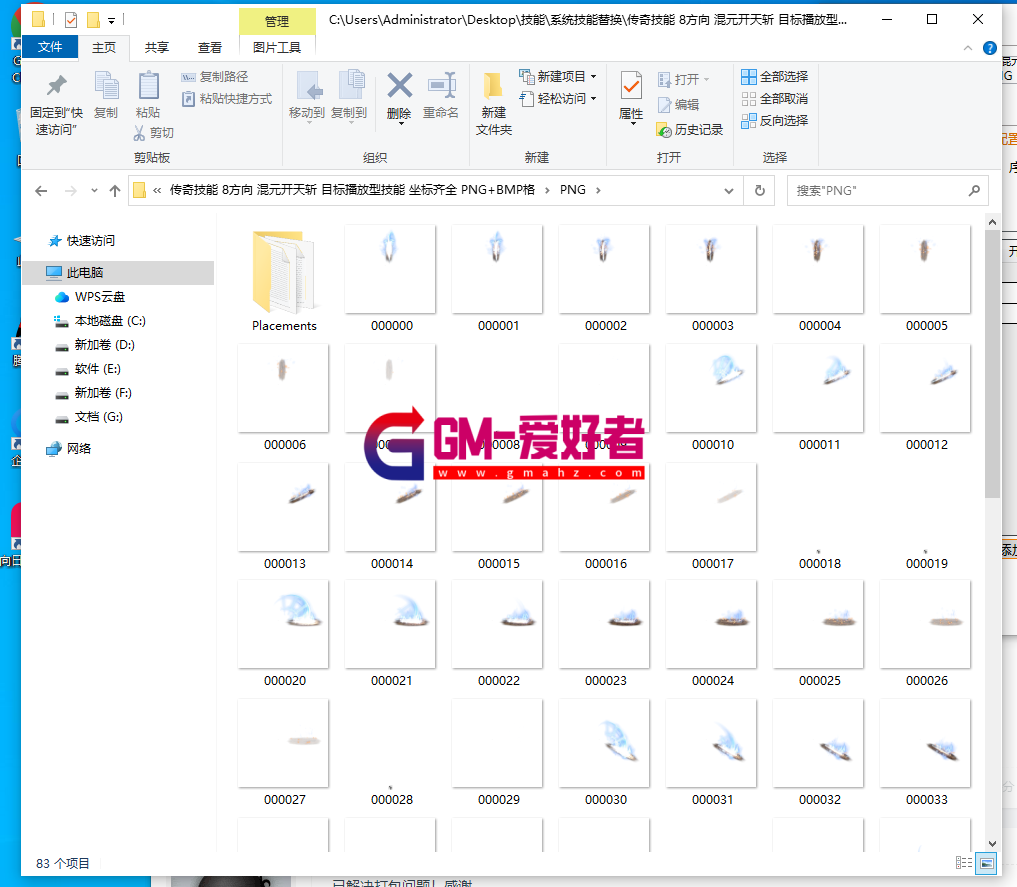Refresh the folder view
This screenshot has width=1017, height=887.
tap(760, 191)
